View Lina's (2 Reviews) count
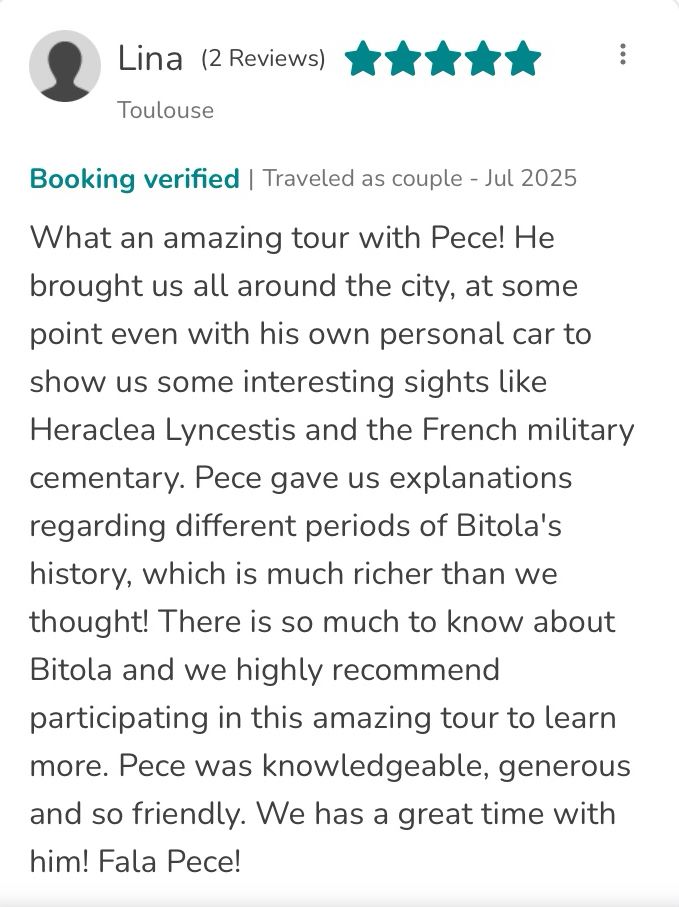This screenshot has height=907, width=679. [x=263, y=59]
